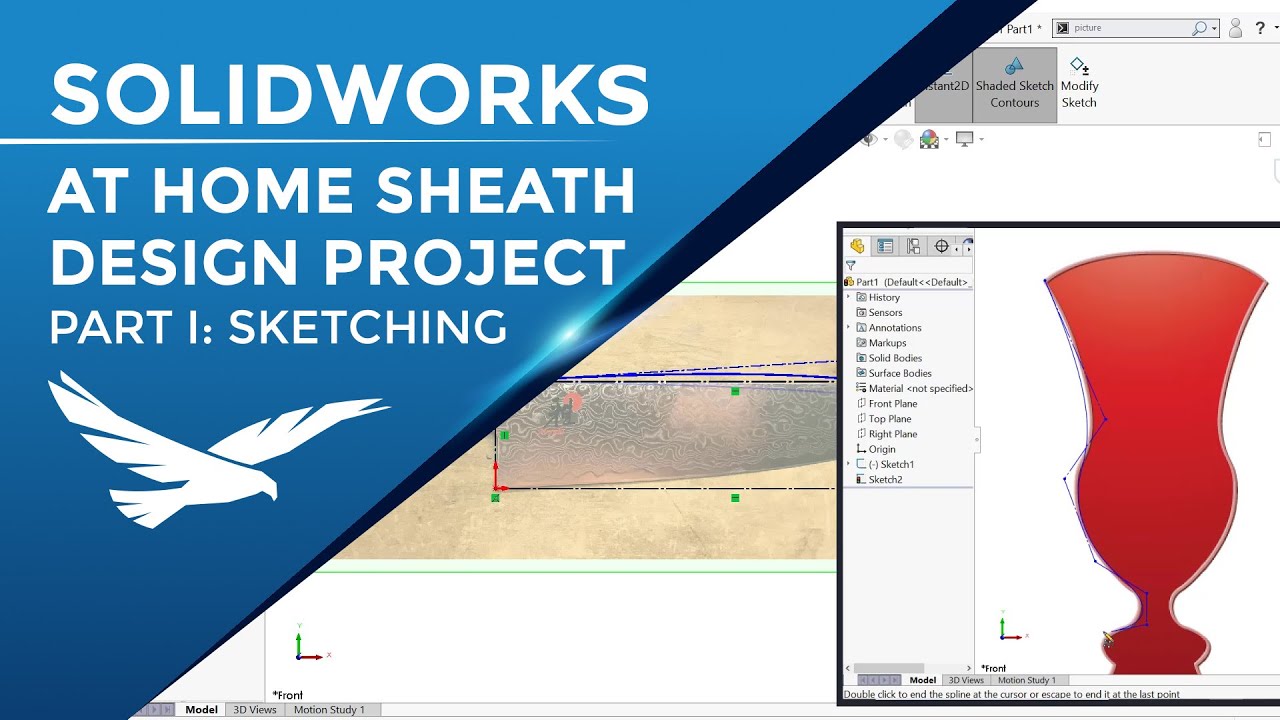Expand the History tree node
The width and height of the screenshot is (1280, 720).
click(849, 297)
